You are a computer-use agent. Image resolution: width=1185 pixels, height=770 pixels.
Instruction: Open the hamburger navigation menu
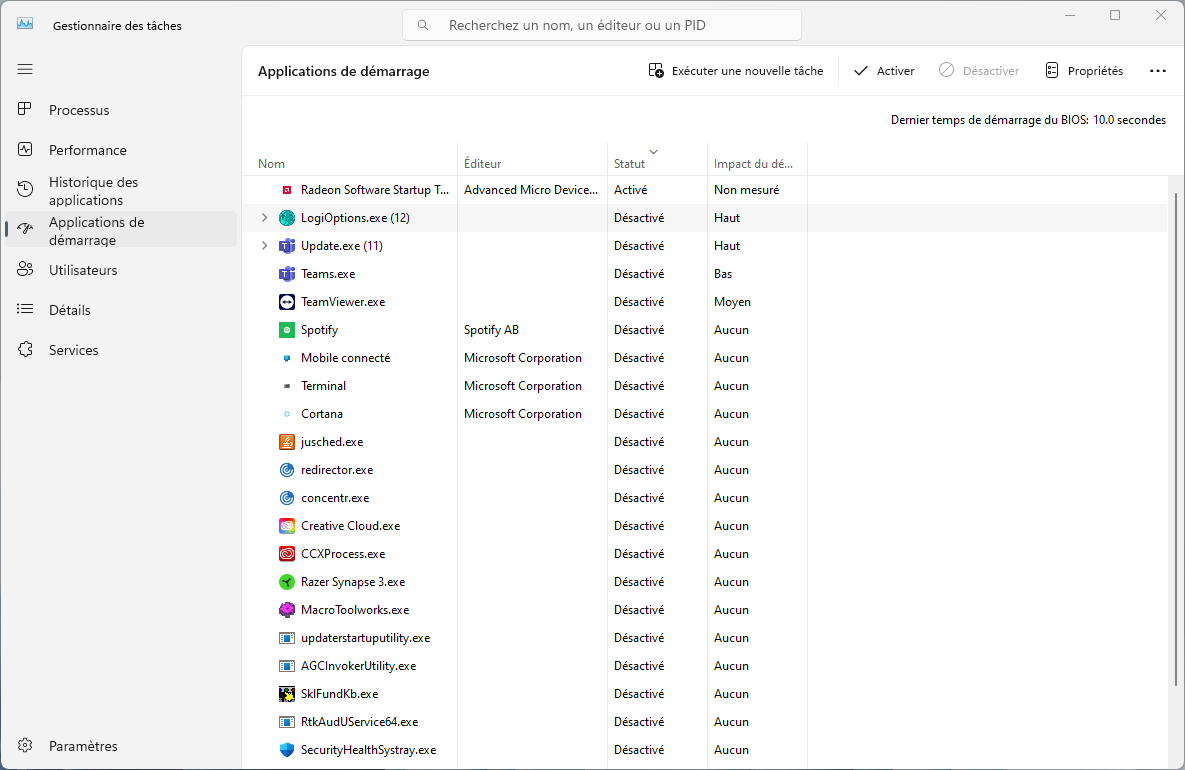pyautogui.click(x=25, y=69)
